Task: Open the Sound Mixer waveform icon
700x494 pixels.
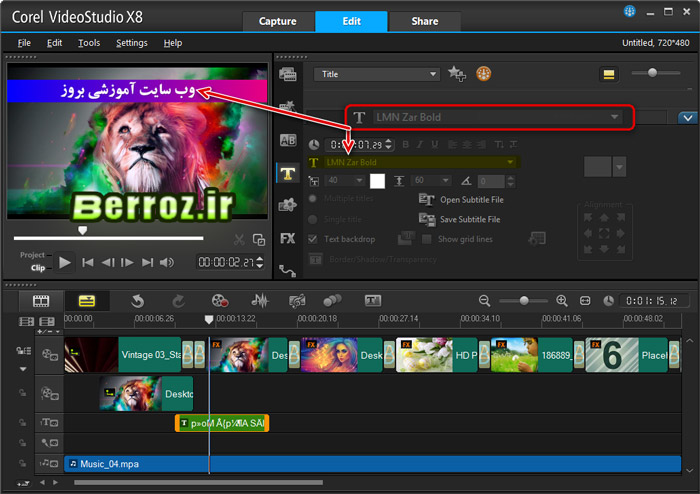Action: pos(259,300)
